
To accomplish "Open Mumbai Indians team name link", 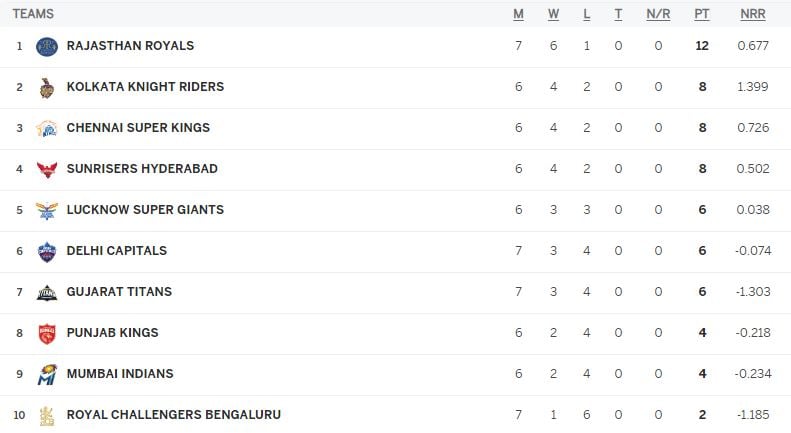I will 120,373.
